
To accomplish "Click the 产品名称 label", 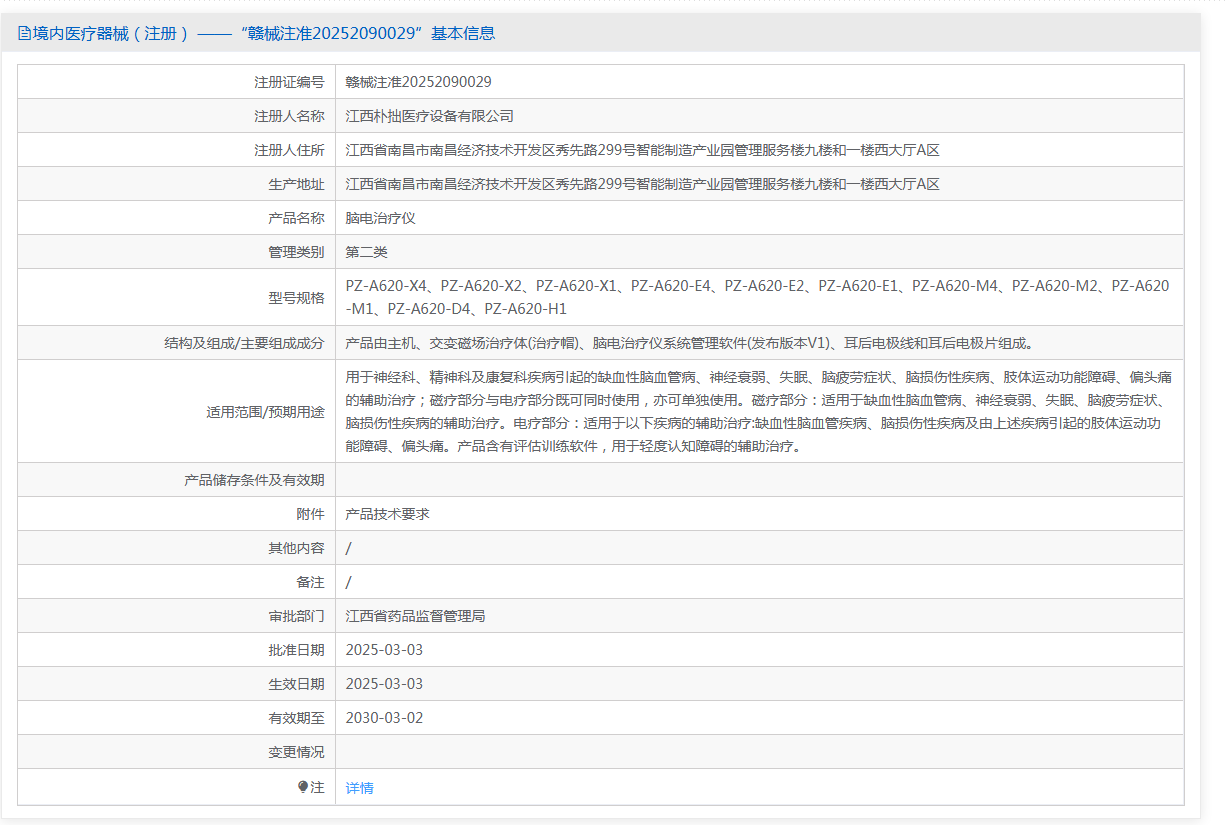I will [296, 218].
